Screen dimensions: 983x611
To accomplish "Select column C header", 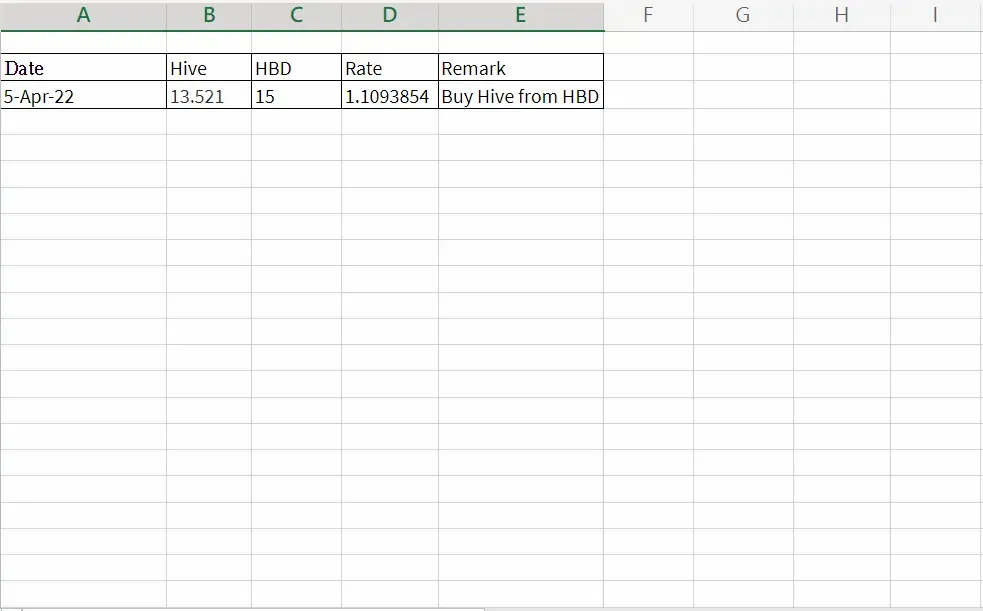I will [x=297, y=15].
